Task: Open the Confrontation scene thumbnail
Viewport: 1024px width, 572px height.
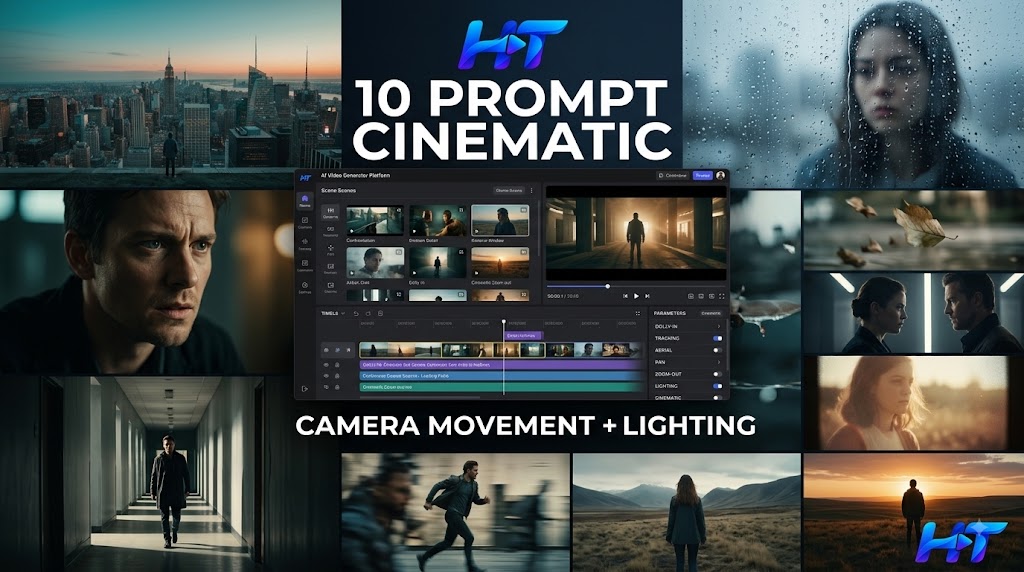Action: (x=375, y=221)
